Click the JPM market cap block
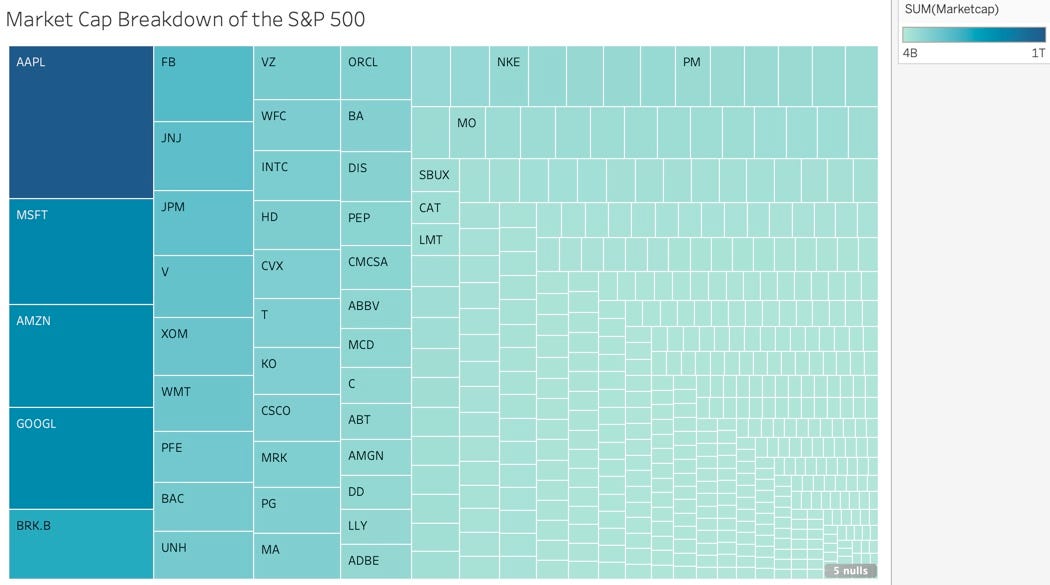 point(203,223)
